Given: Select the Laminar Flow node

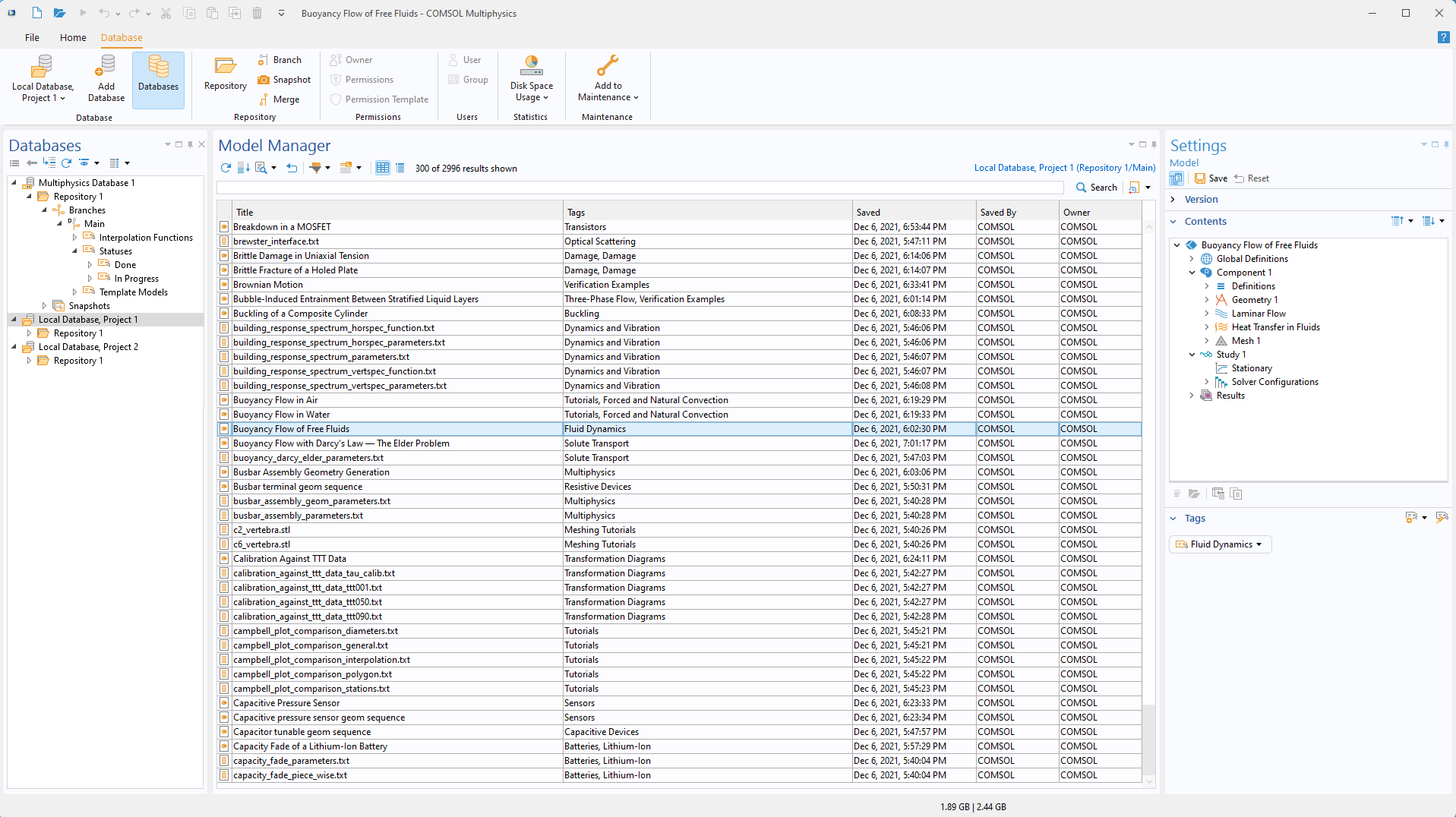Looking at the screenshot, I should click(1259, 314).
